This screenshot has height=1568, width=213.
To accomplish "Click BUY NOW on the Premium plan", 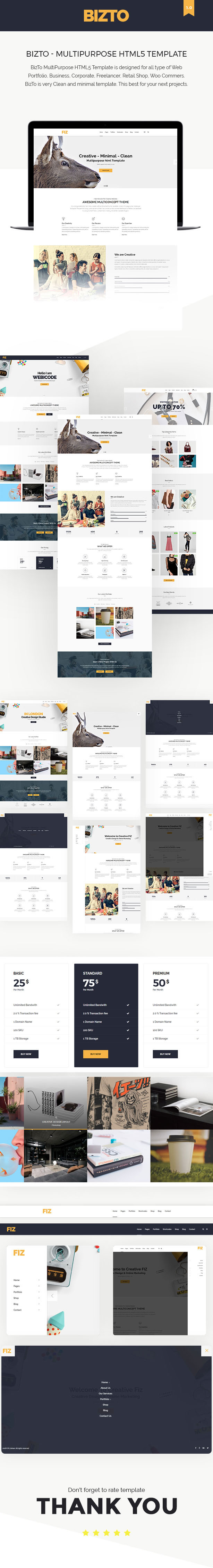I will pyautogui.click(x=165, y=1054).
